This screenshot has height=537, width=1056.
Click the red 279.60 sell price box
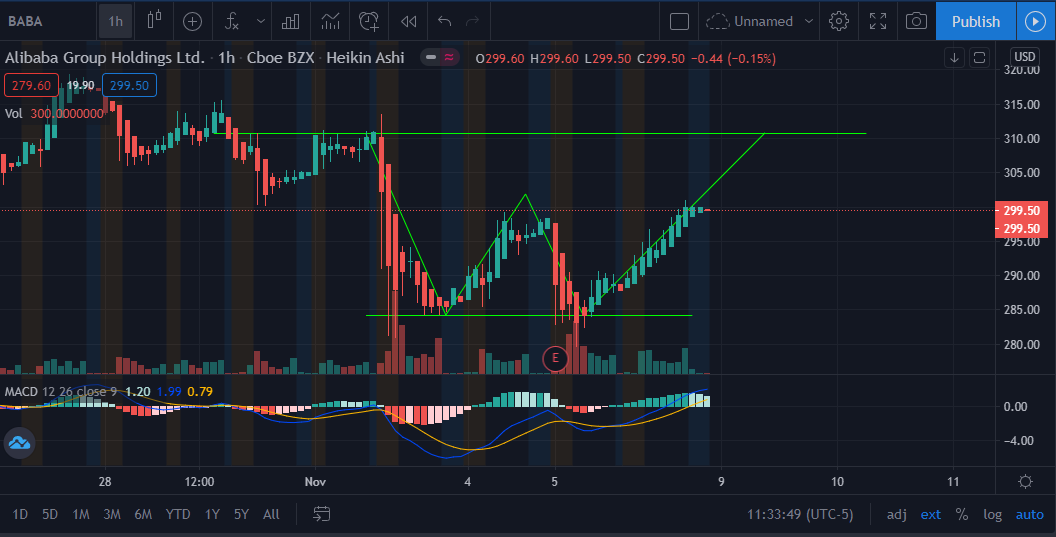(x=31, y=86)
